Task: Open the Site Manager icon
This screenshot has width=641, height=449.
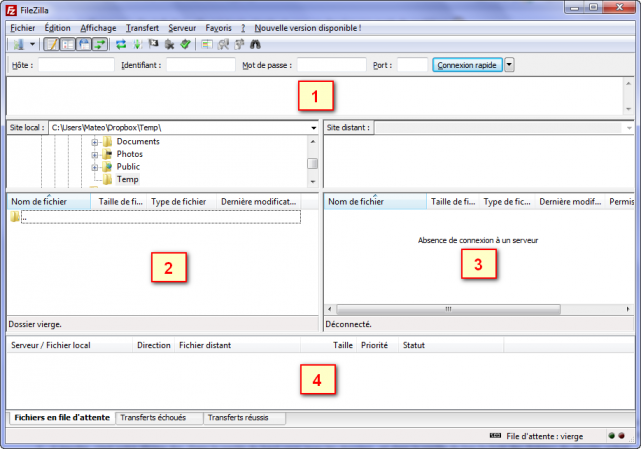Action: (19, 45)
